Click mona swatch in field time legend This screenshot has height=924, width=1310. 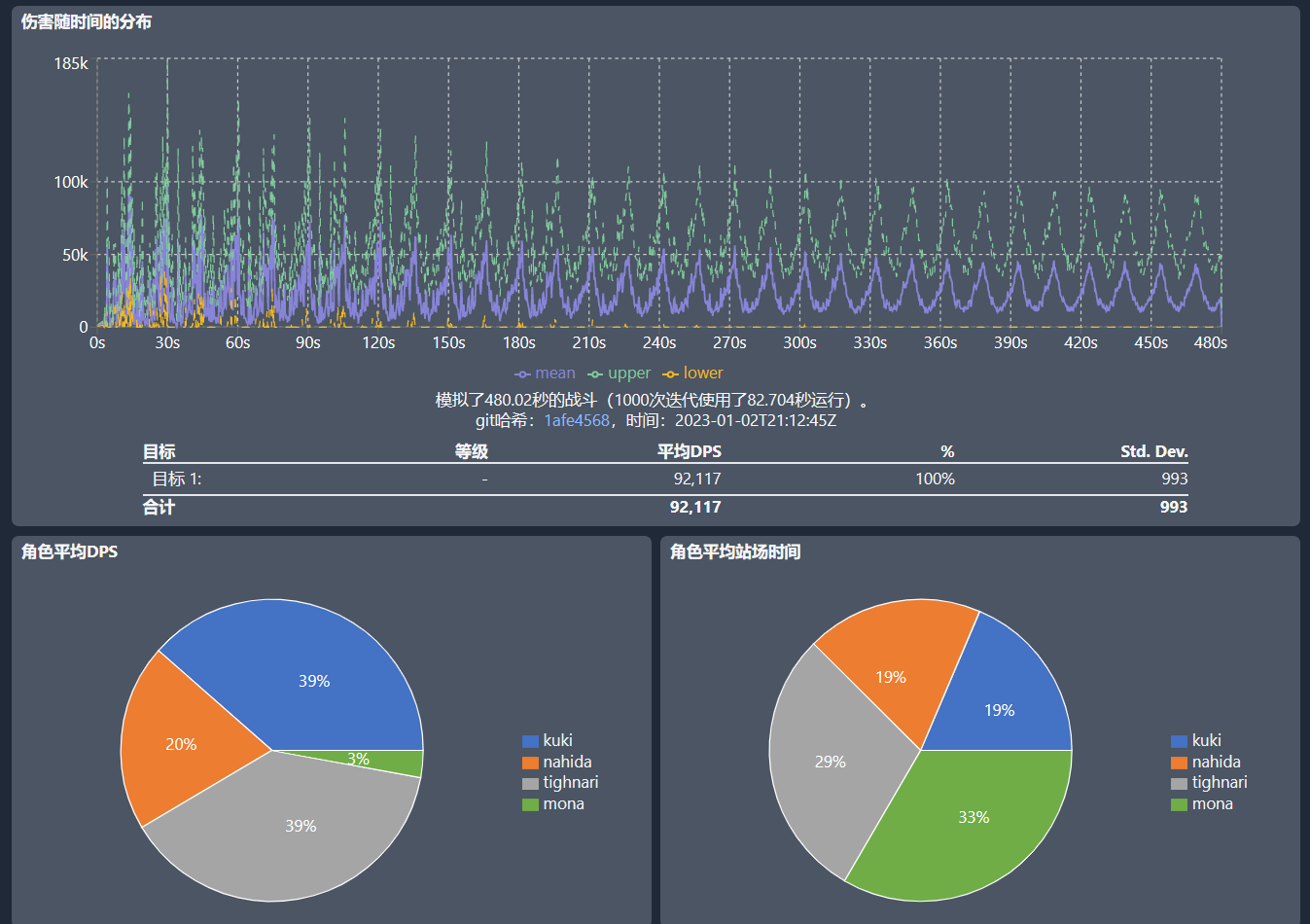[1179, 804]
